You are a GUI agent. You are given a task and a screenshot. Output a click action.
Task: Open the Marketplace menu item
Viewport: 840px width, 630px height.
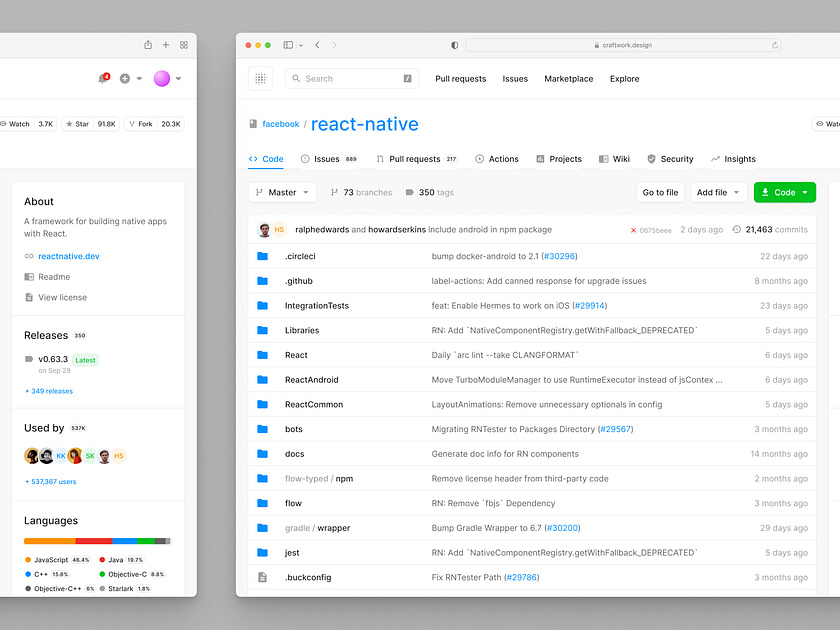(568, 78)
